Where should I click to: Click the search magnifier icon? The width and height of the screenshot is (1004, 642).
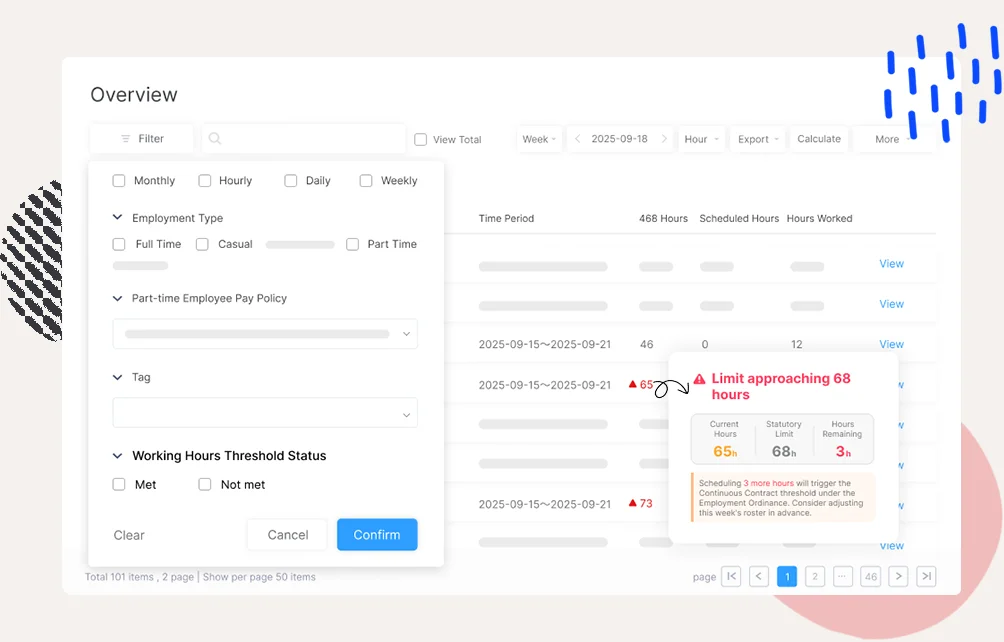pos(215,138)
